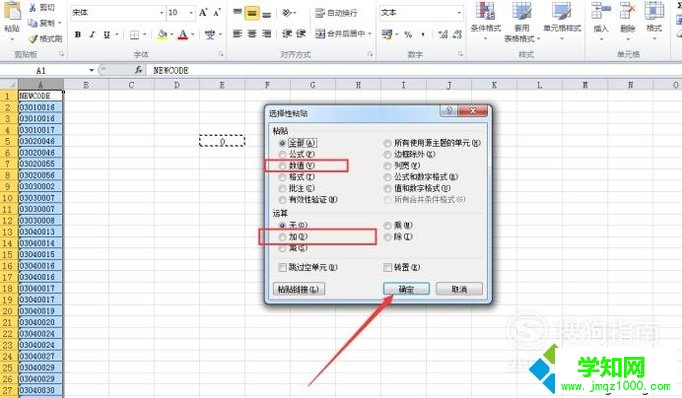Decrease decimal places icon

(x=457, y=34)
